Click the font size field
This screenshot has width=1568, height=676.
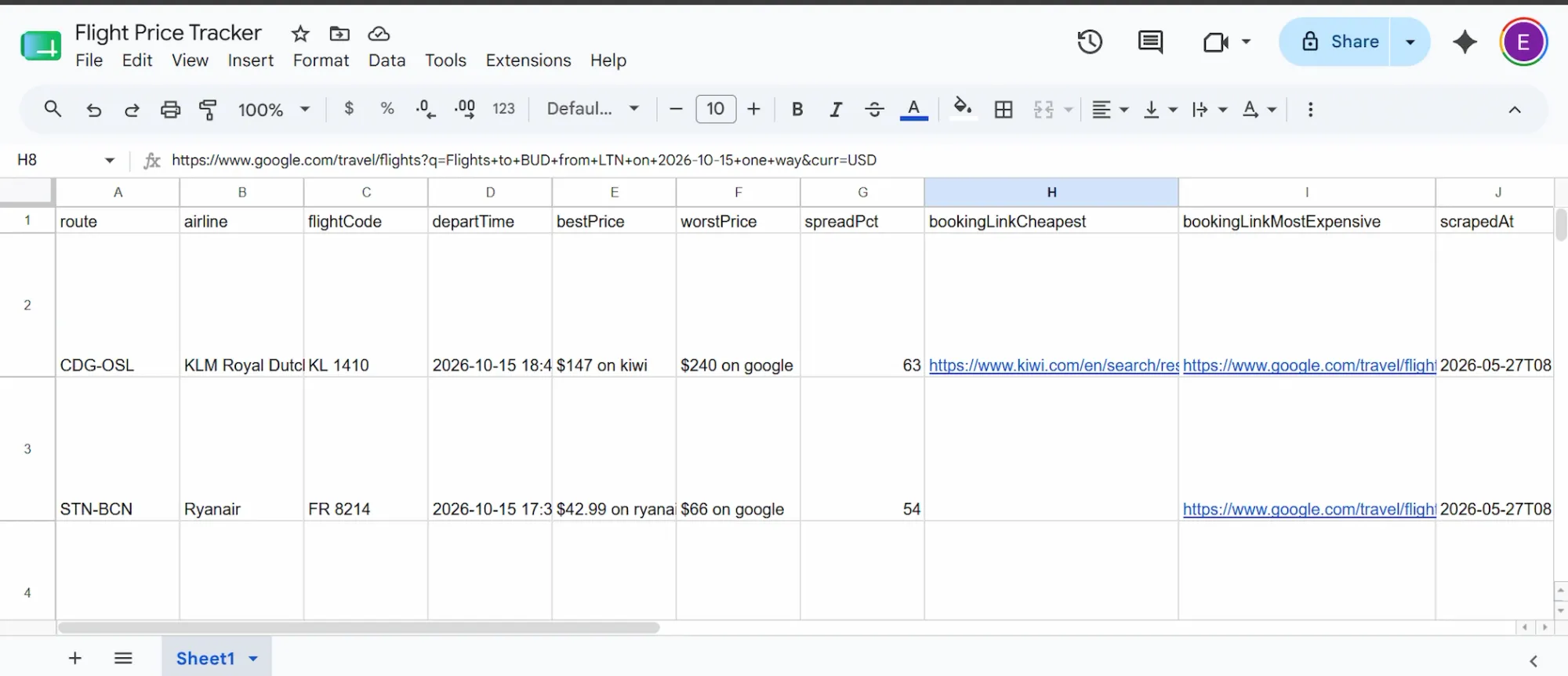(716, 109)
